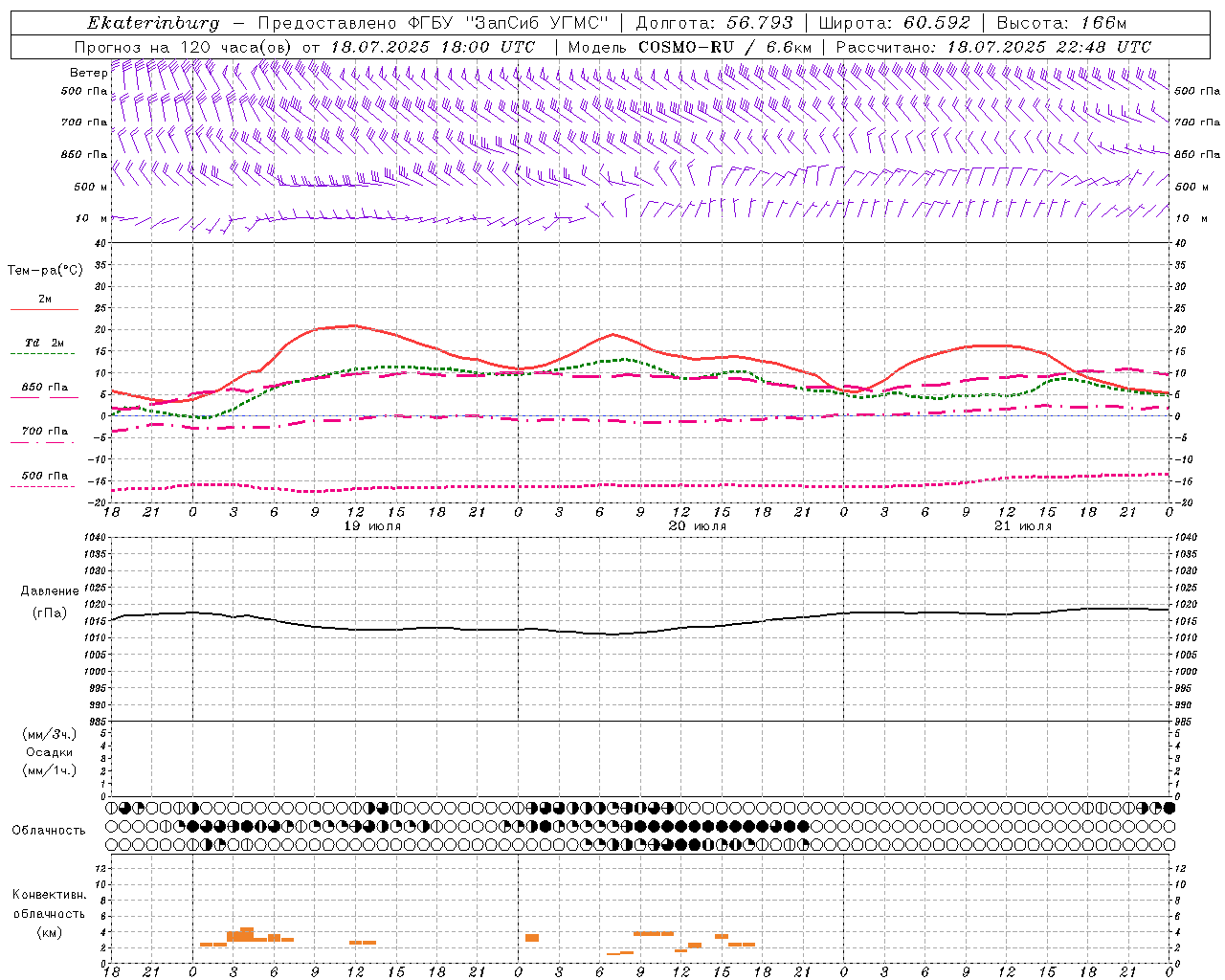Click the 20 июля date label

tap(698, 526)
